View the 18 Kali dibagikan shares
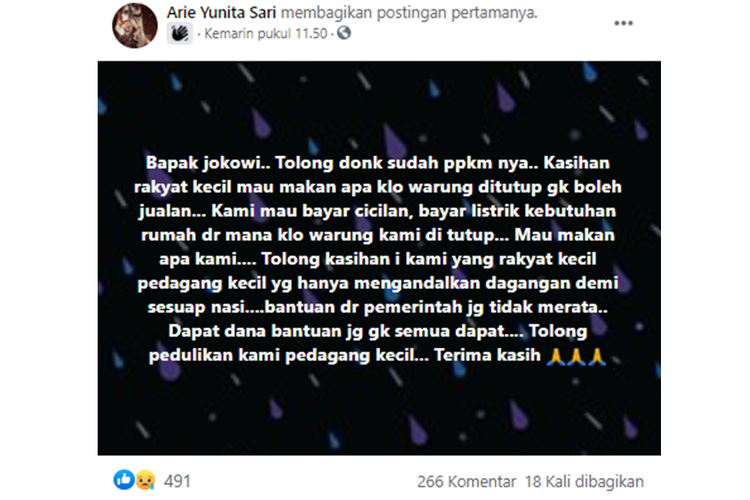 tap(584, 481)
